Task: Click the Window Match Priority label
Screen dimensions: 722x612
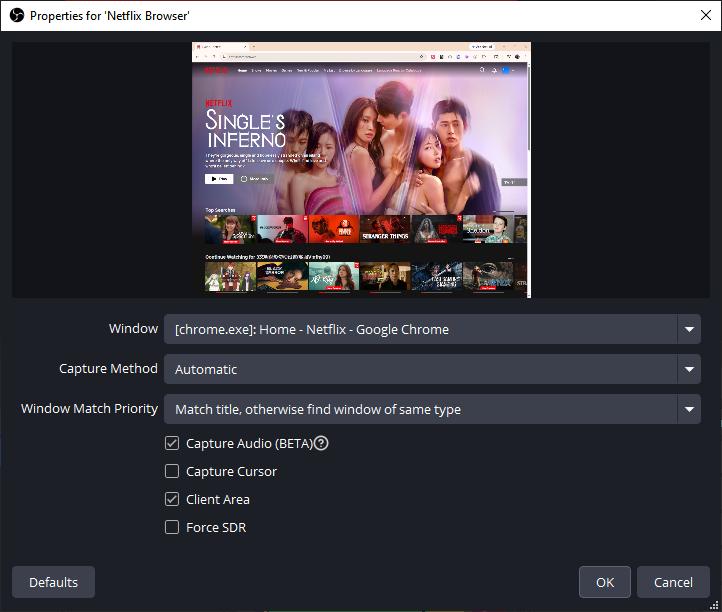Action: pyautogui.click(x=89, y=409)
